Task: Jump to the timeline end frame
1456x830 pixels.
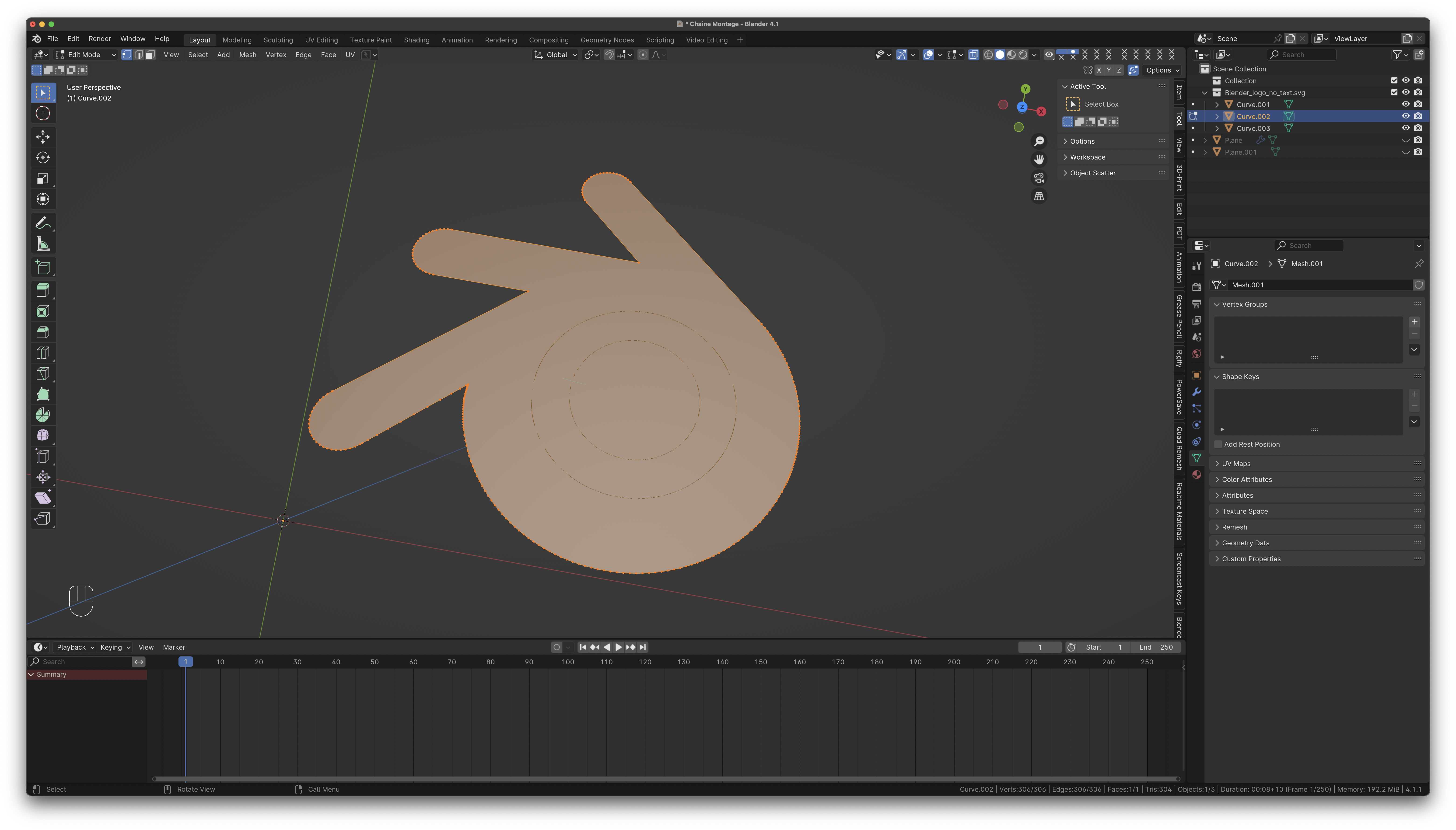Action: point(643,647)
